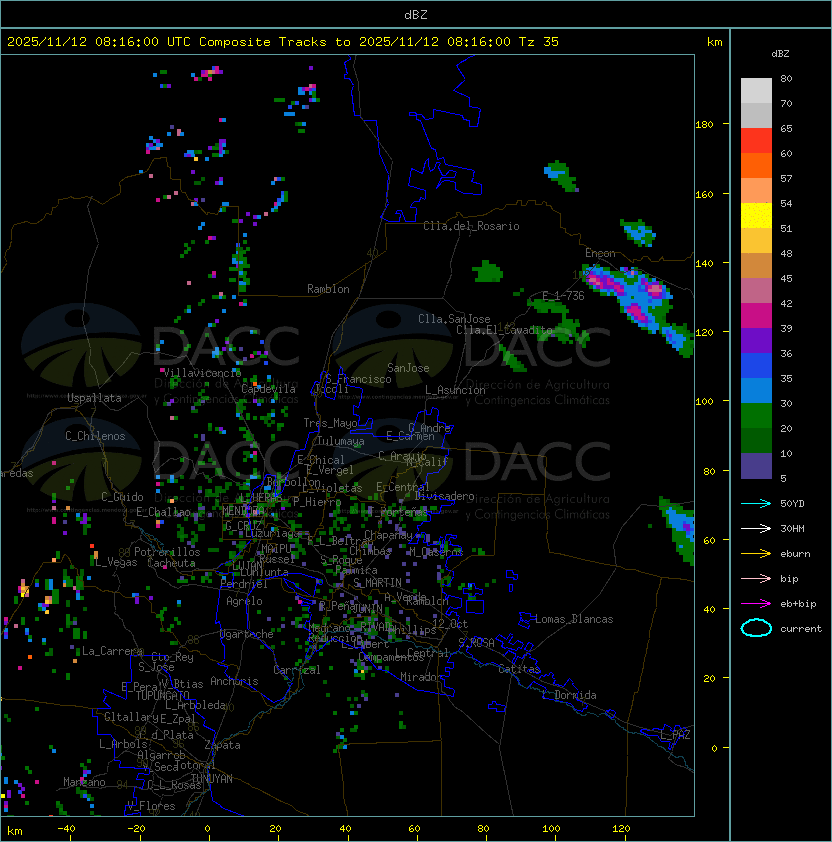Click the 'Encon' map label
832x842 pixels.
tap(600, 253)
